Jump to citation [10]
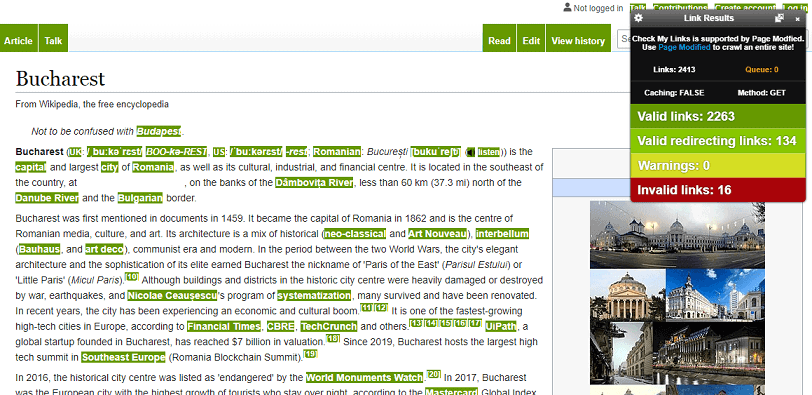The height and width of the screenshot is (395, 812). pos(132,277)
